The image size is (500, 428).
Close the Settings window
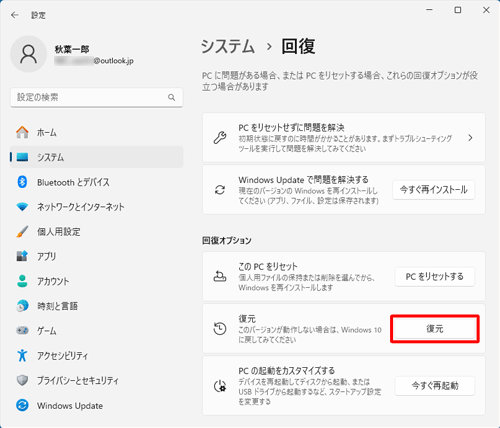pyautogui.click(x=486, y=10)
